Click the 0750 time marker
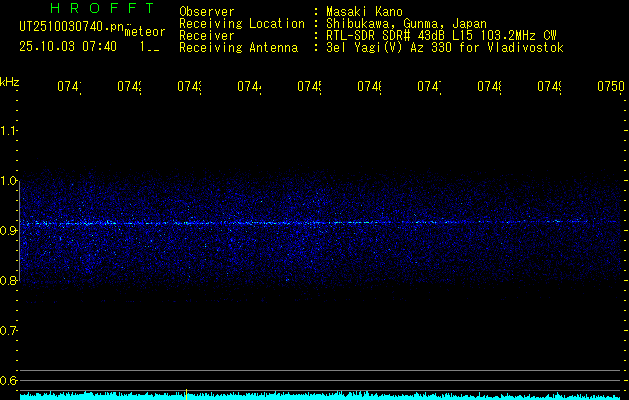 tap(610, 87)
